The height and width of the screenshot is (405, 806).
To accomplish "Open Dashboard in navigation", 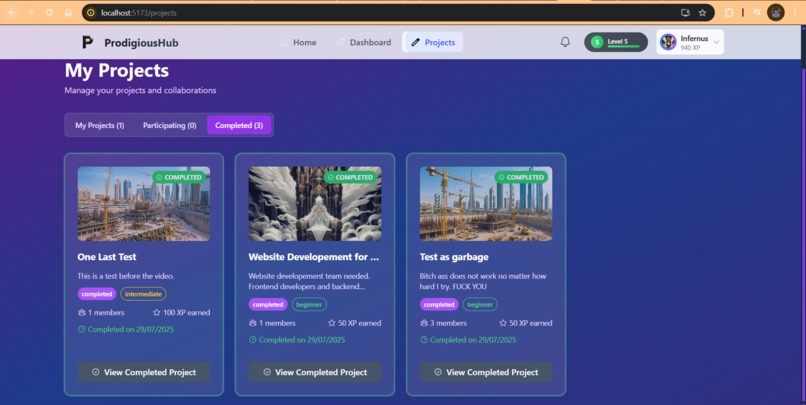I will [363, 42].
